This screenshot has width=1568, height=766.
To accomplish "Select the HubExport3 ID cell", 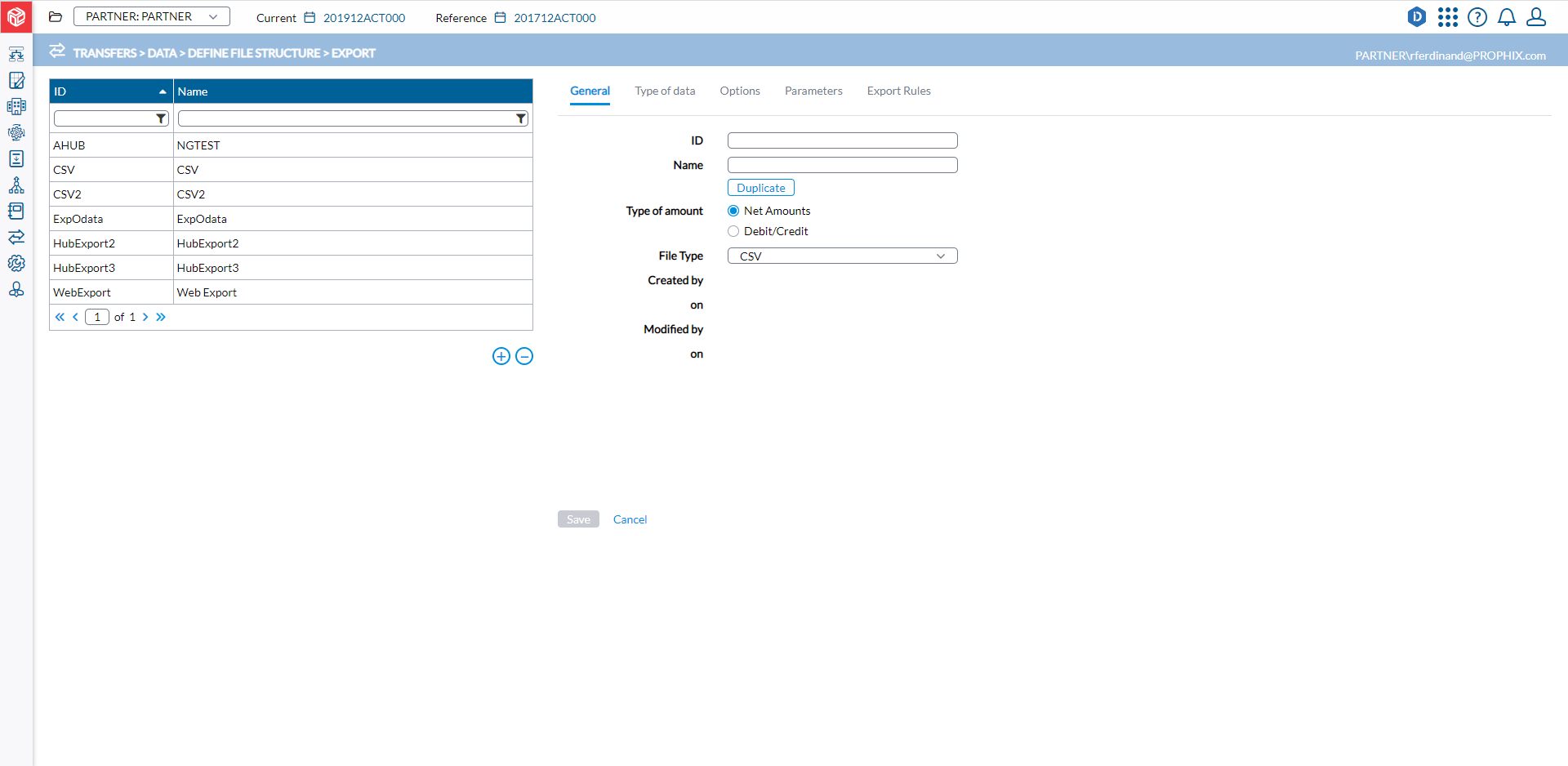I will pos(111,268).
